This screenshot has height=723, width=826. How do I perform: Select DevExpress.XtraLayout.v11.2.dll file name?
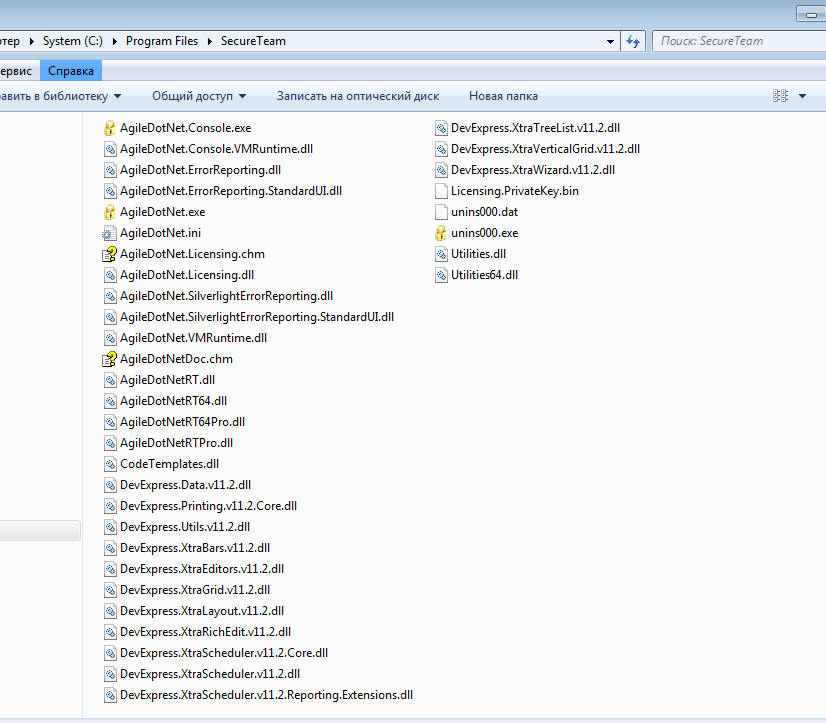(202, 611)
